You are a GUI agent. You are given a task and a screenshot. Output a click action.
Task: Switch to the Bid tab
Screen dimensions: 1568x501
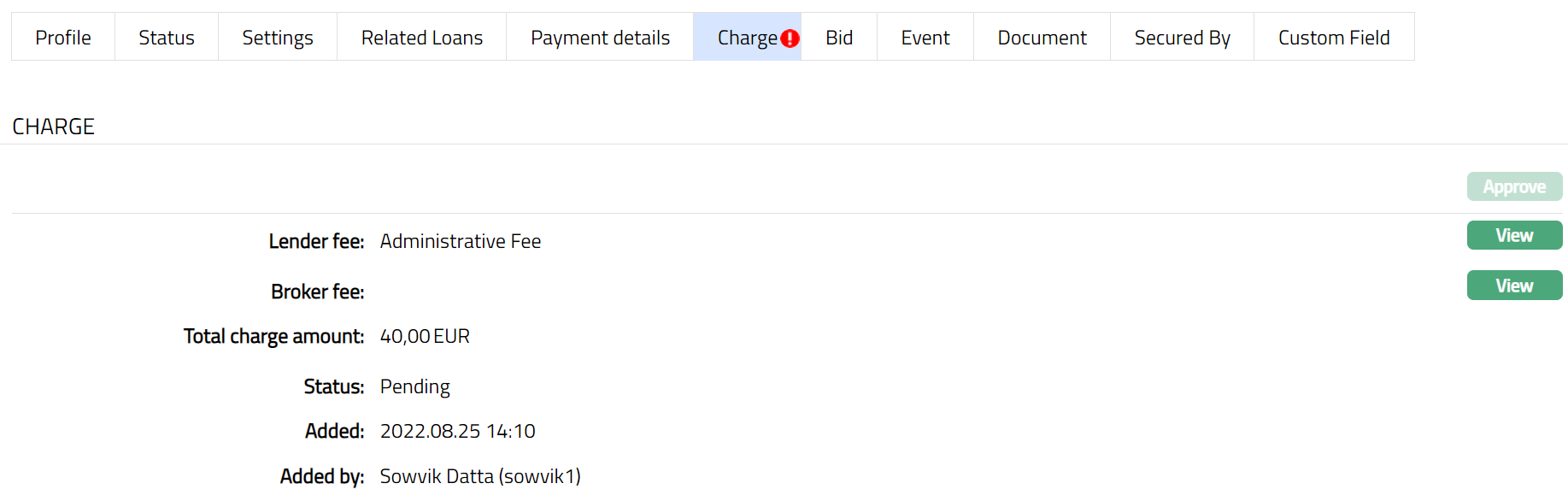click(839, 38)
